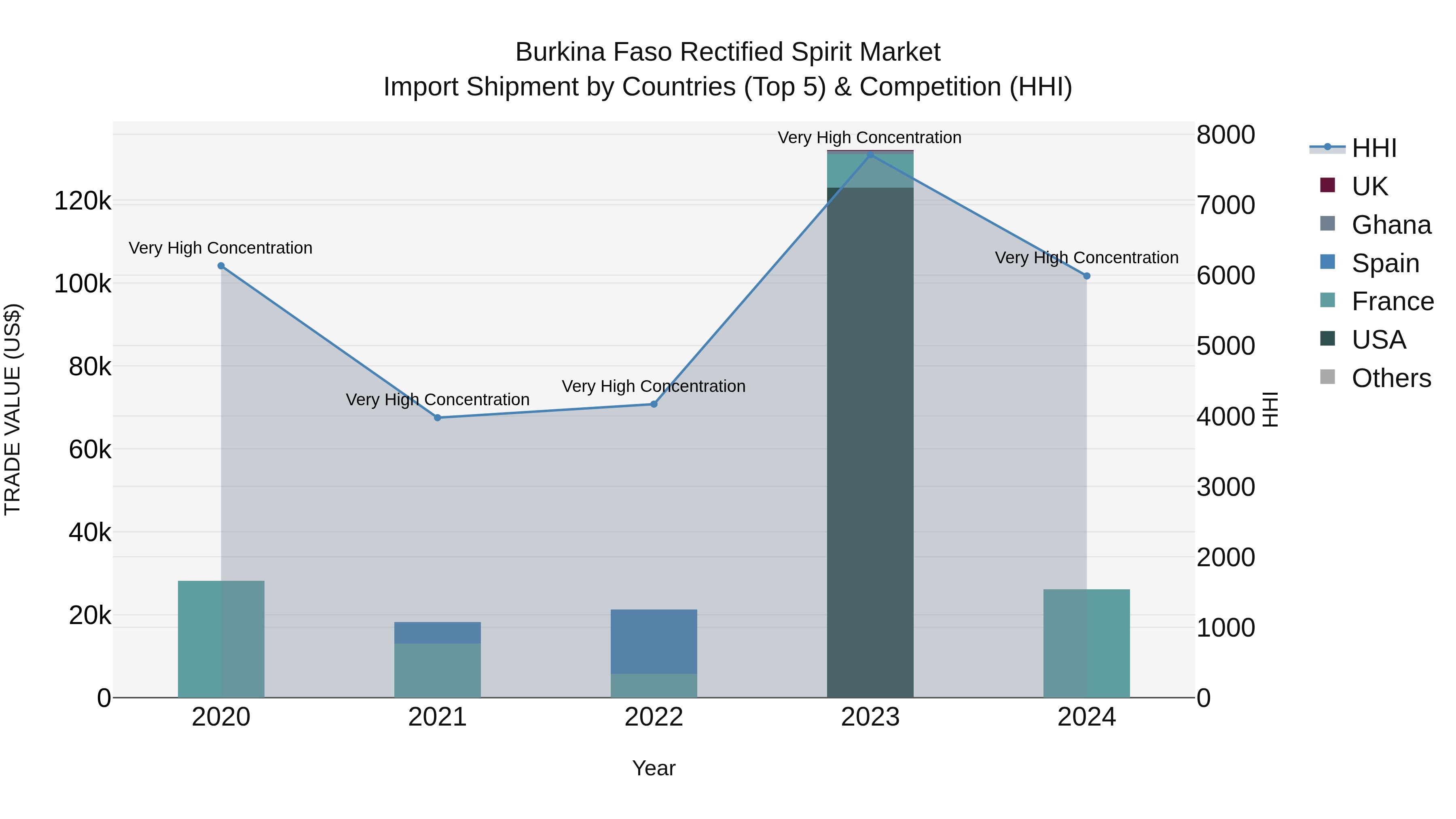Toggle the HHI line series in the legend
Screen dimensions: 1456x819
pos(1353,148)
